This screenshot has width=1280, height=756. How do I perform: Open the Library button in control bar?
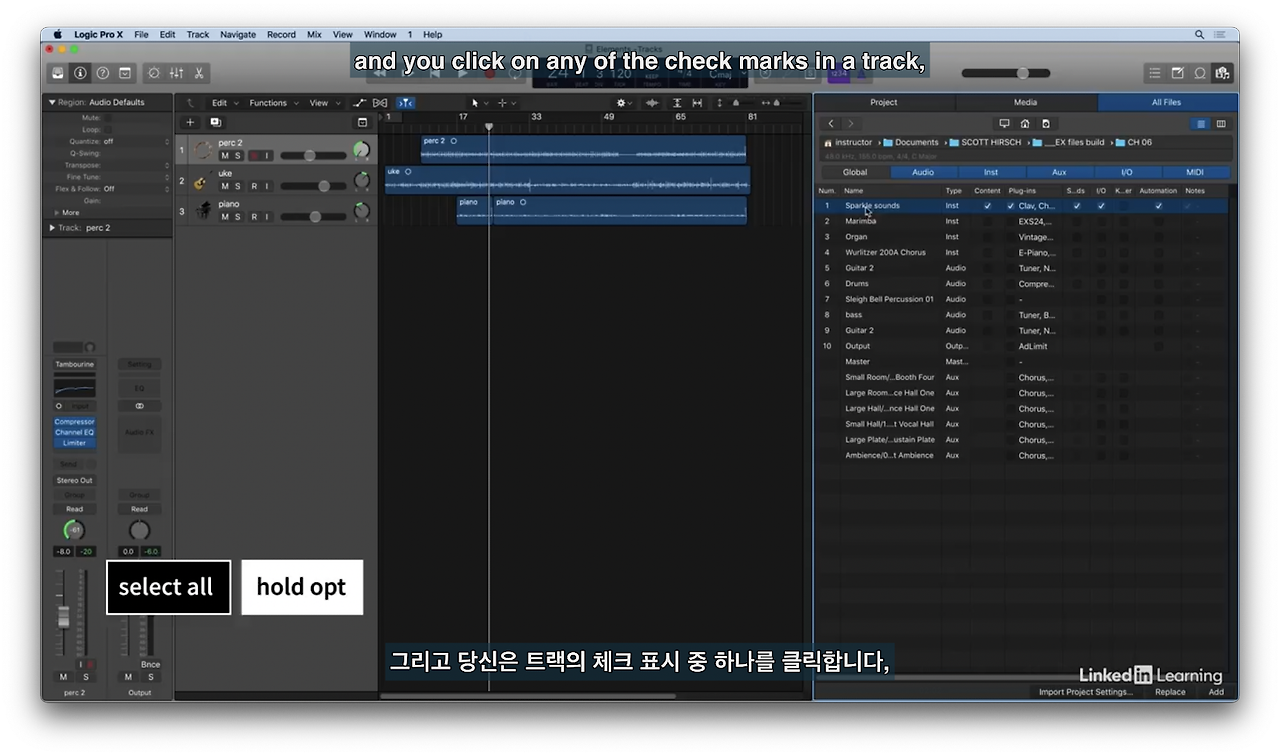pos(58,73)
